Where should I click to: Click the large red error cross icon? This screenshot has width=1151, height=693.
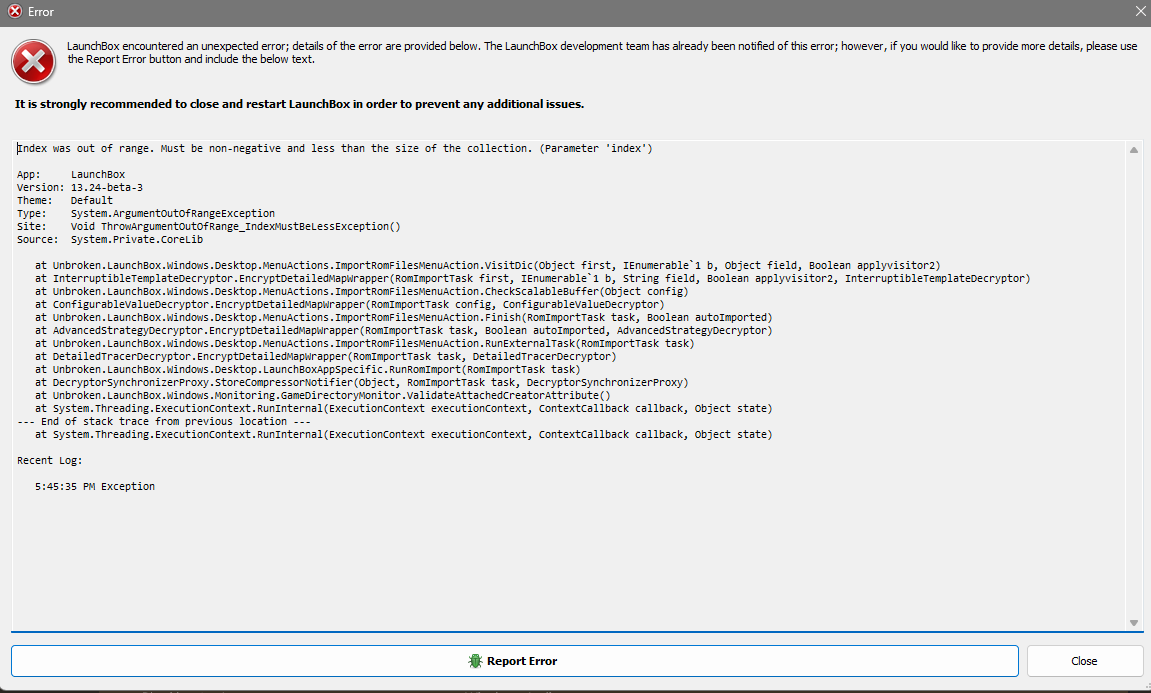coord(33,62)
